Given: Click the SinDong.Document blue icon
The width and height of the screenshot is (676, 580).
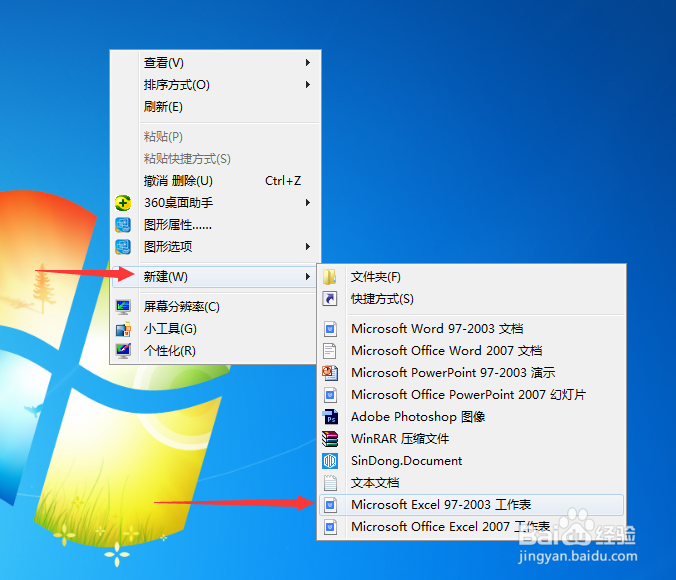Looking at the screenshot, I should [x=330, y=461].
